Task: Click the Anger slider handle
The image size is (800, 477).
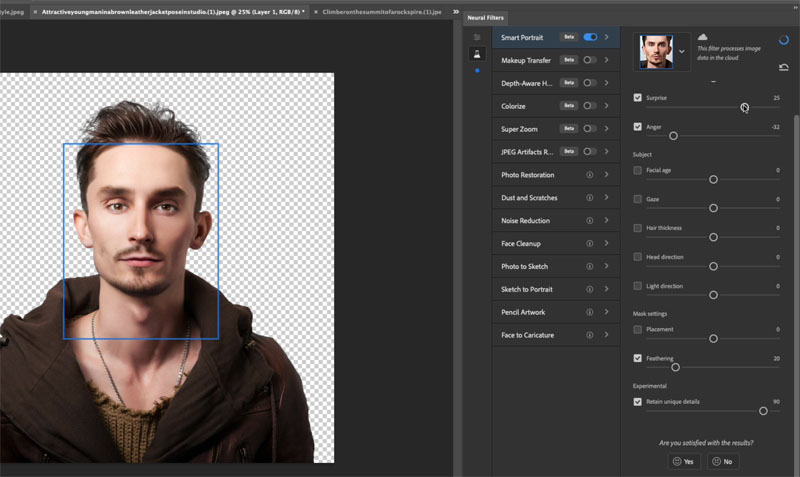Action: pos(673,135)
